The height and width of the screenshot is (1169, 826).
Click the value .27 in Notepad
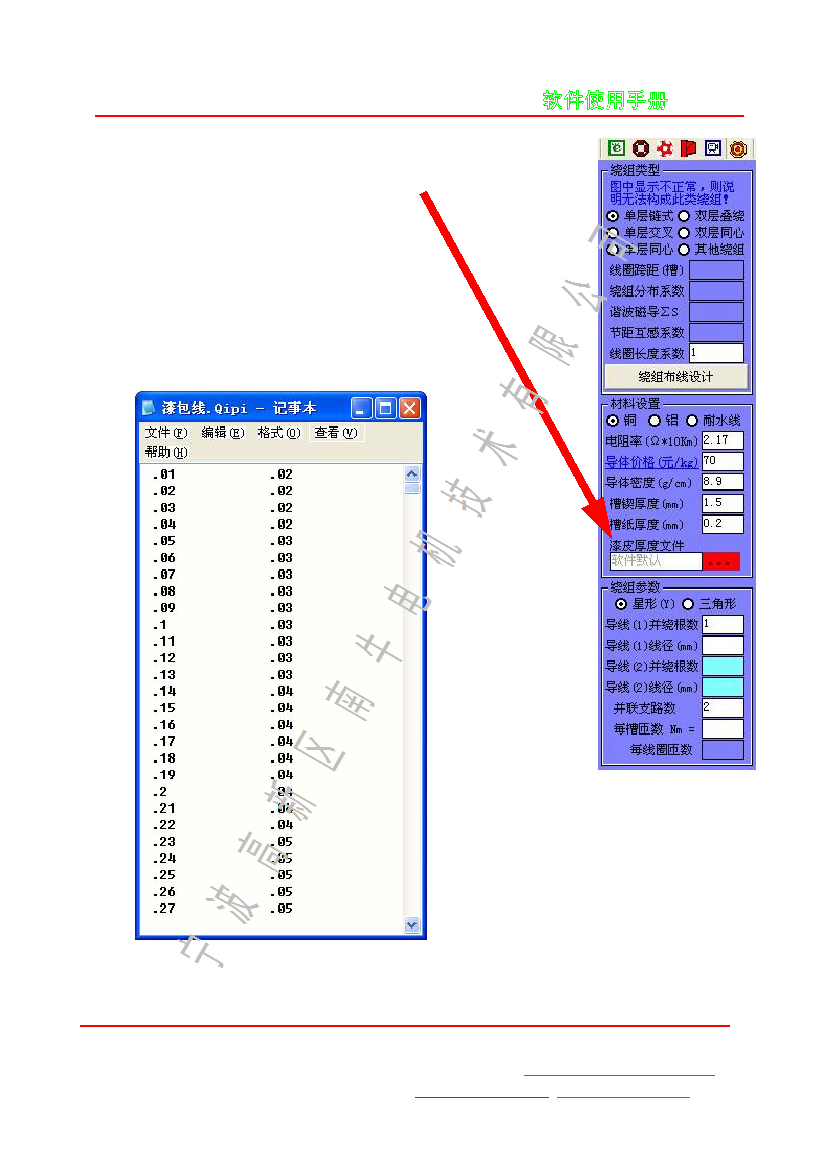click(164, 908)
